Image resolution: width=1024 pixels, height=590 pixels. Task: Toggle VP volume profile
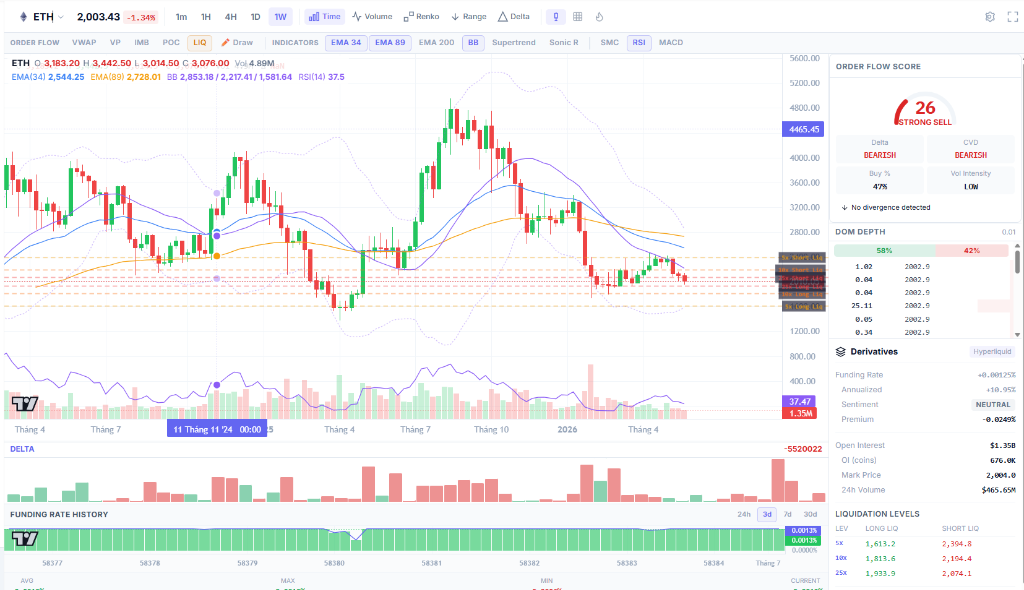click(115, 42)
